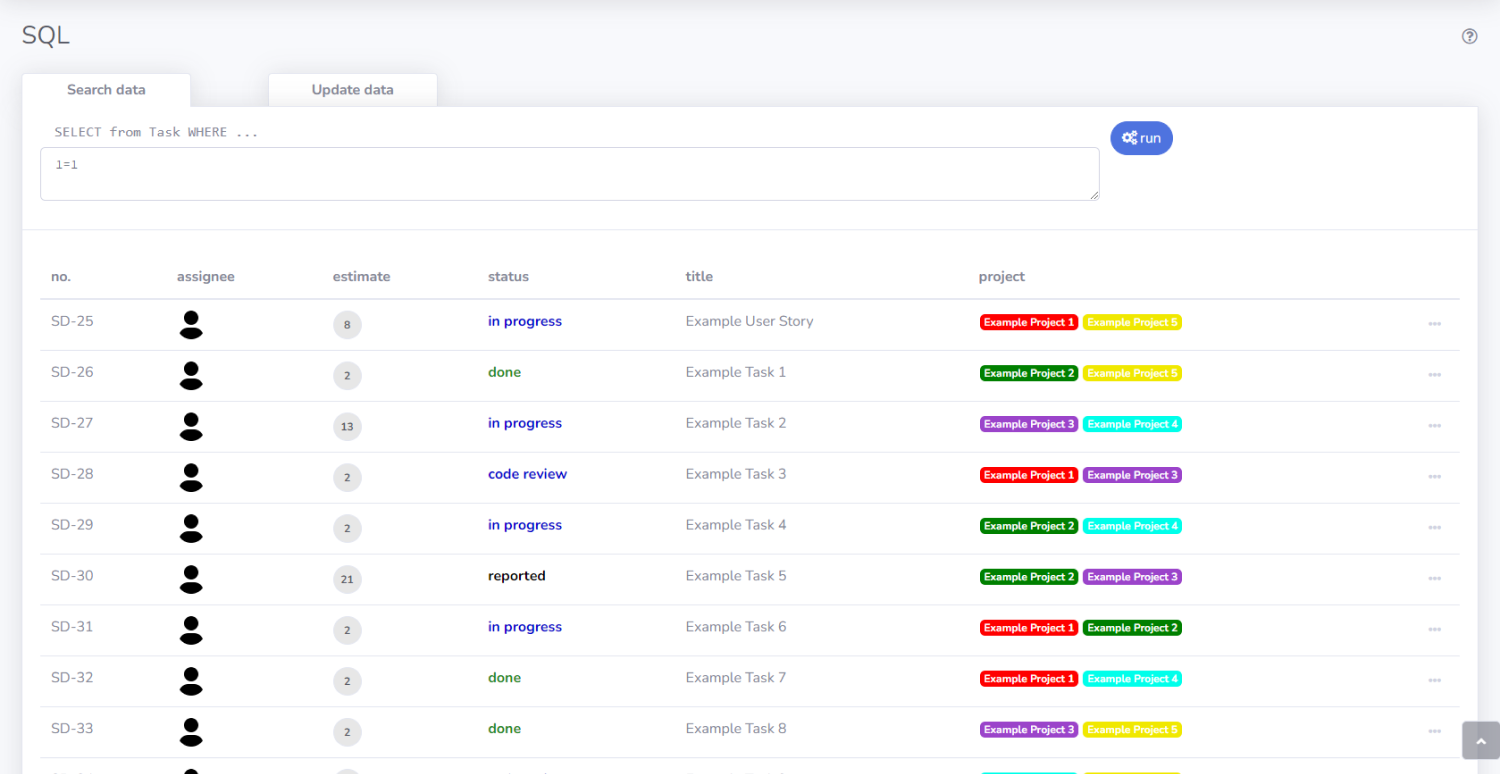Click assignee avatar in SD-33 row

tap(191, 733)
